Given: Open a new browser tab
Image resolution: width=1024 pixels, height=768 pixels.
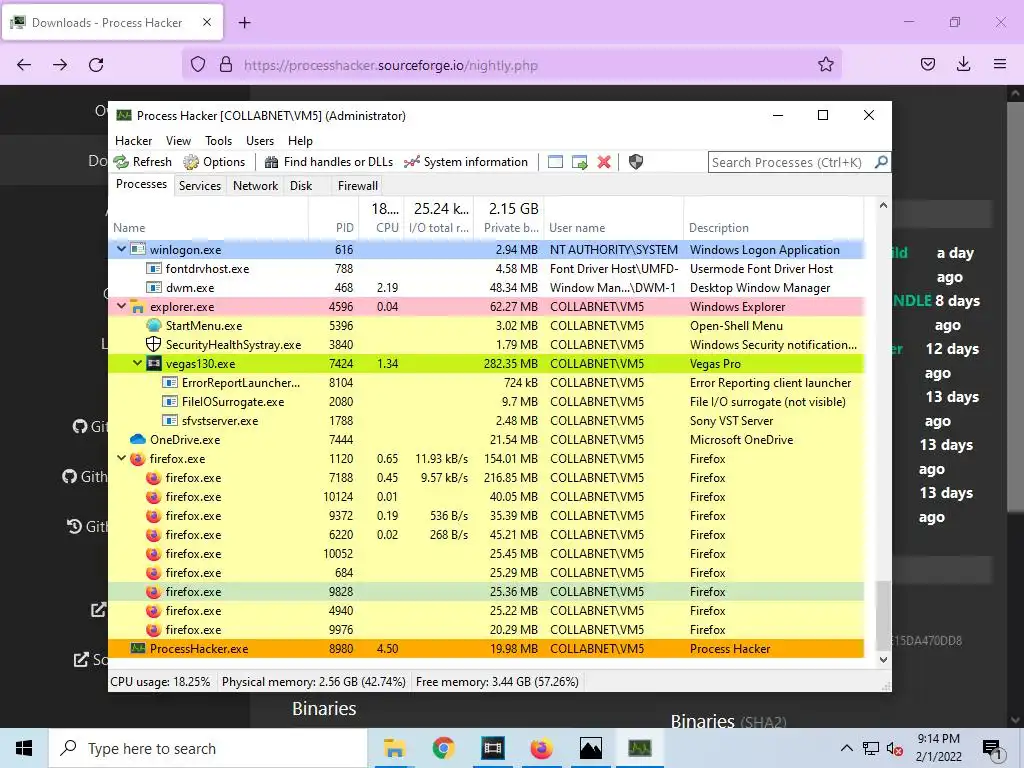Looking at the screenshot, I should (244, 23).
